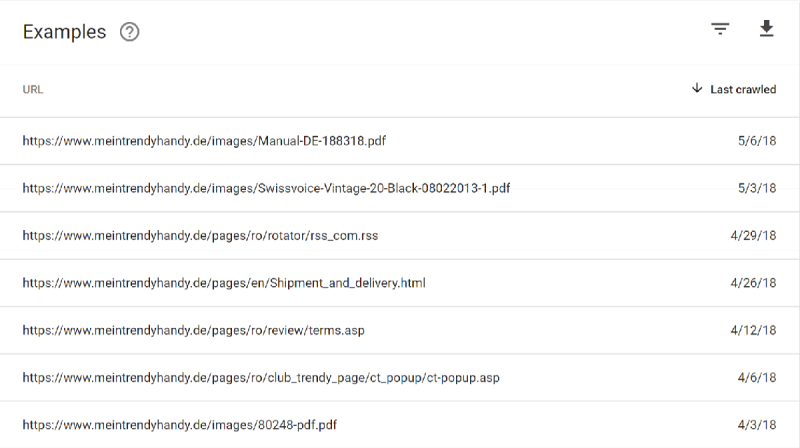Click the 5/3/18 crawl date
800x448 pixels.
pyautogui.click(x=757, y=188)
